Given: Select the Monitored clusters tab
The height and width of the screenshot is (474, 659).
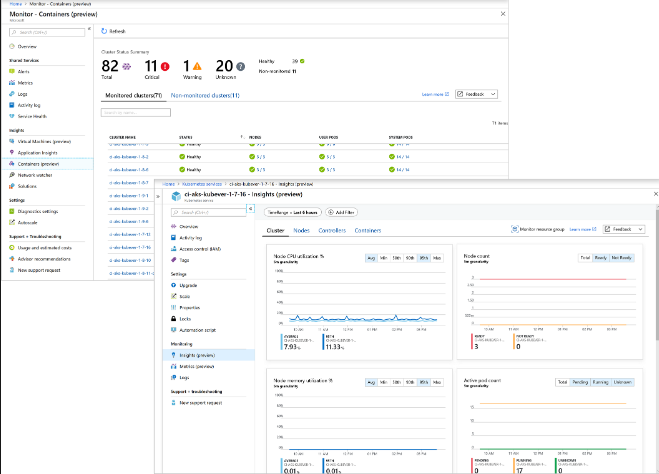Looking at the screenshot, I should pyautogui.click(x=134, y=95).
